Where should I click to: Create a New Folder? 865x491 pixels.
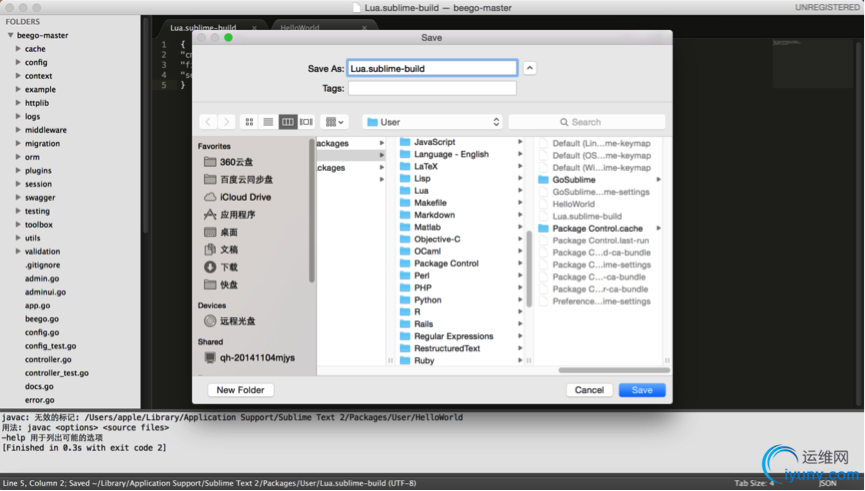(241, 390)
